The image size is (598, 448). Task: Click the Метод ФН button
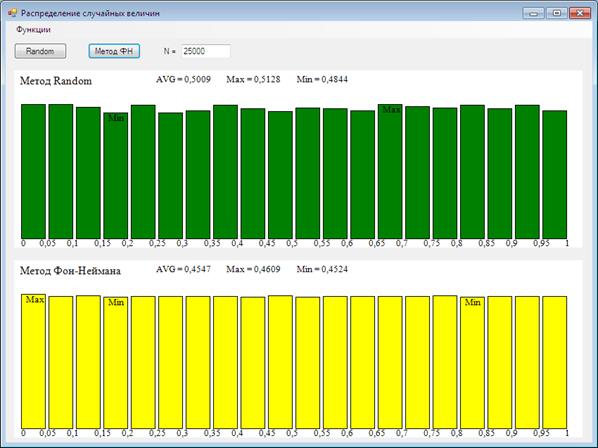(x=114, y=51)
